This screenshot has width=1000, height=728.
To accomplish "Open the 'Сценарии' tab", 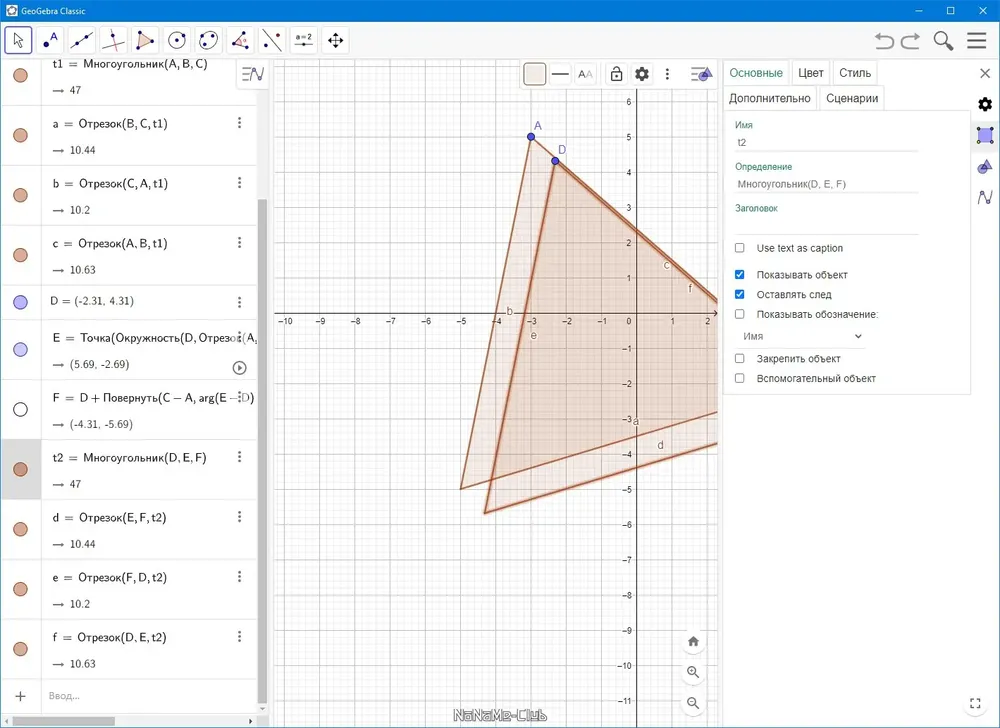I will tap(852, 98).
